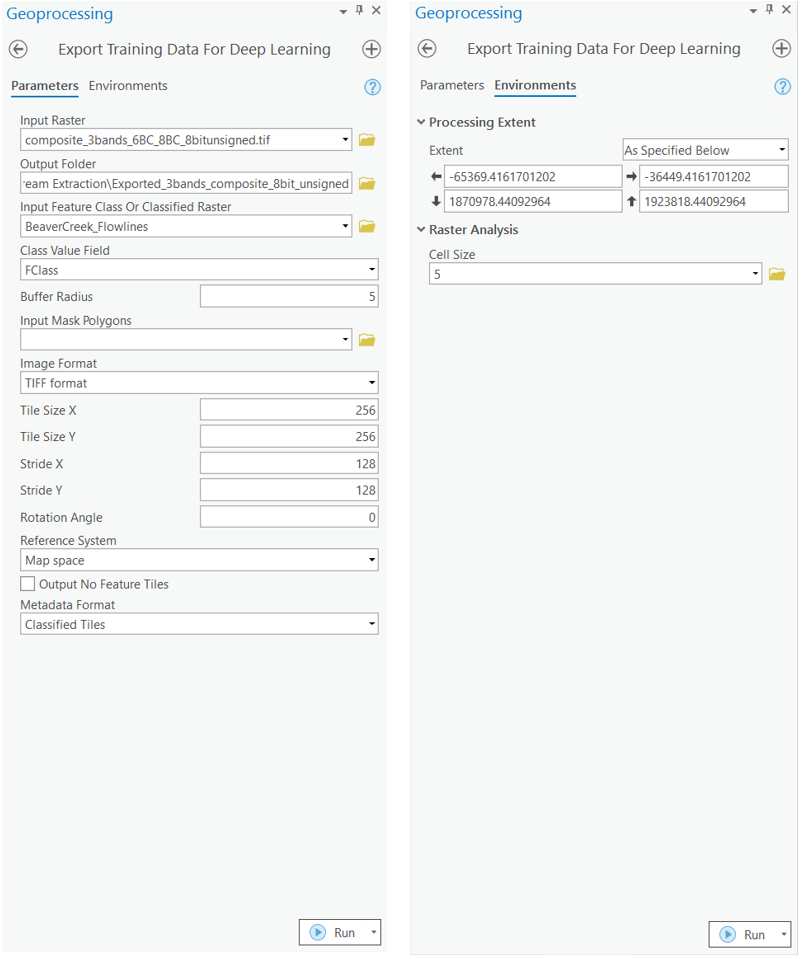Screen dimensions: 801x959
Task: Browse for Output Folder location
Action: (367, 184)
